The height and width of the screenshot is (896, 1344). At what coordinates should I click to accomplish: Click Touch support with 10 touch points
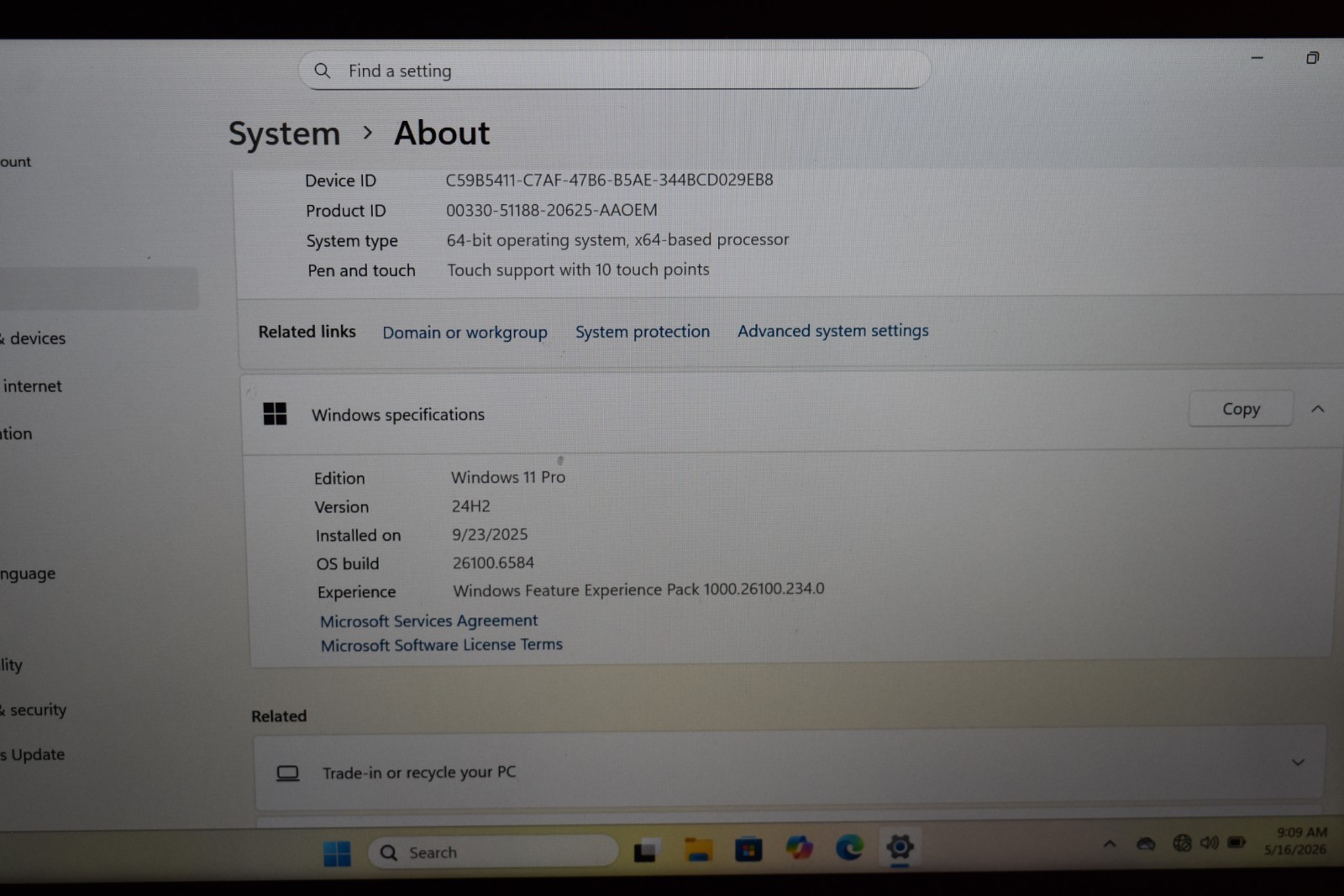[x=578, y=270]
